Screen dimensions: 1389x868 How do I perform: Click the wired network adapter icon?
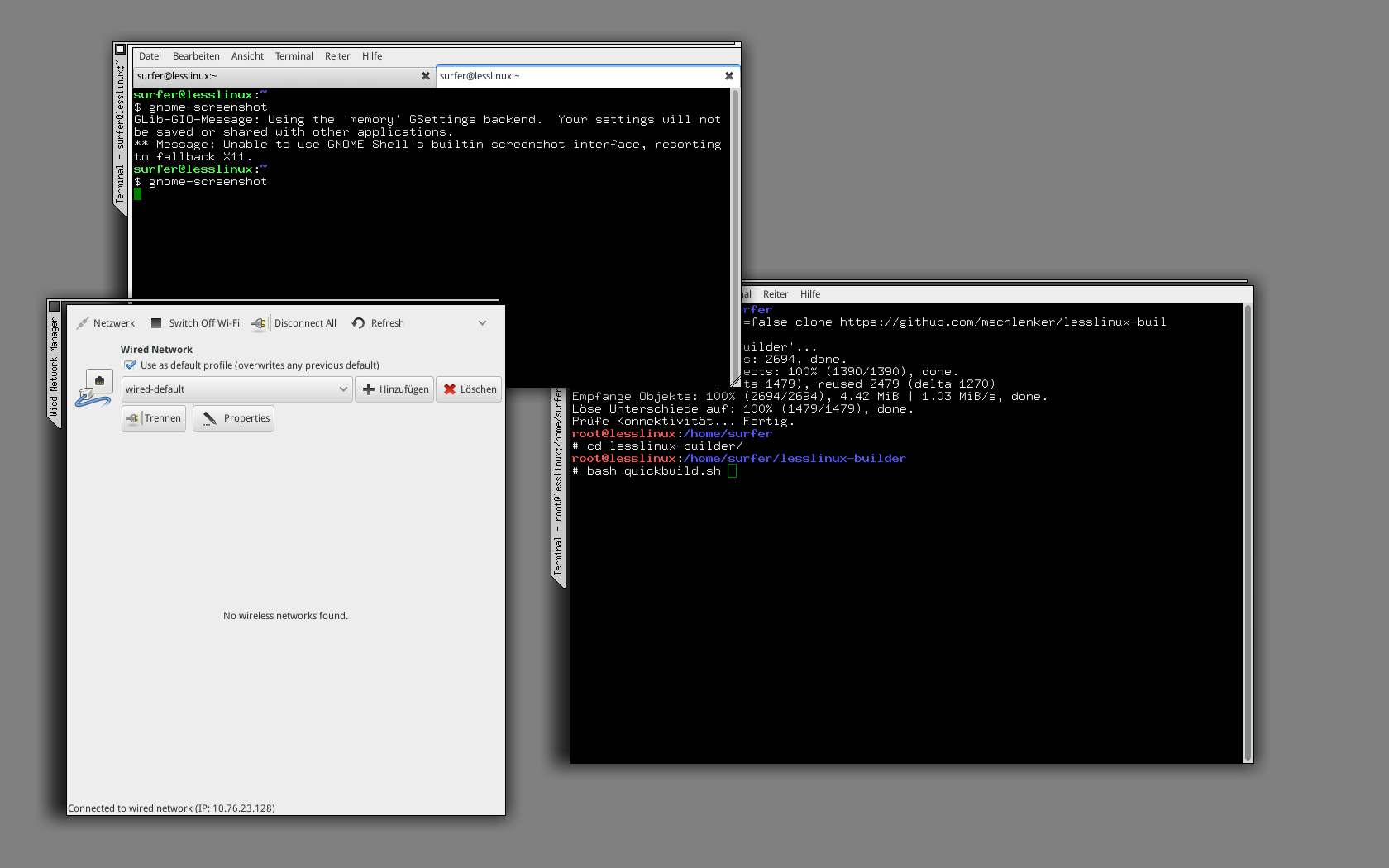pos(93,389)
